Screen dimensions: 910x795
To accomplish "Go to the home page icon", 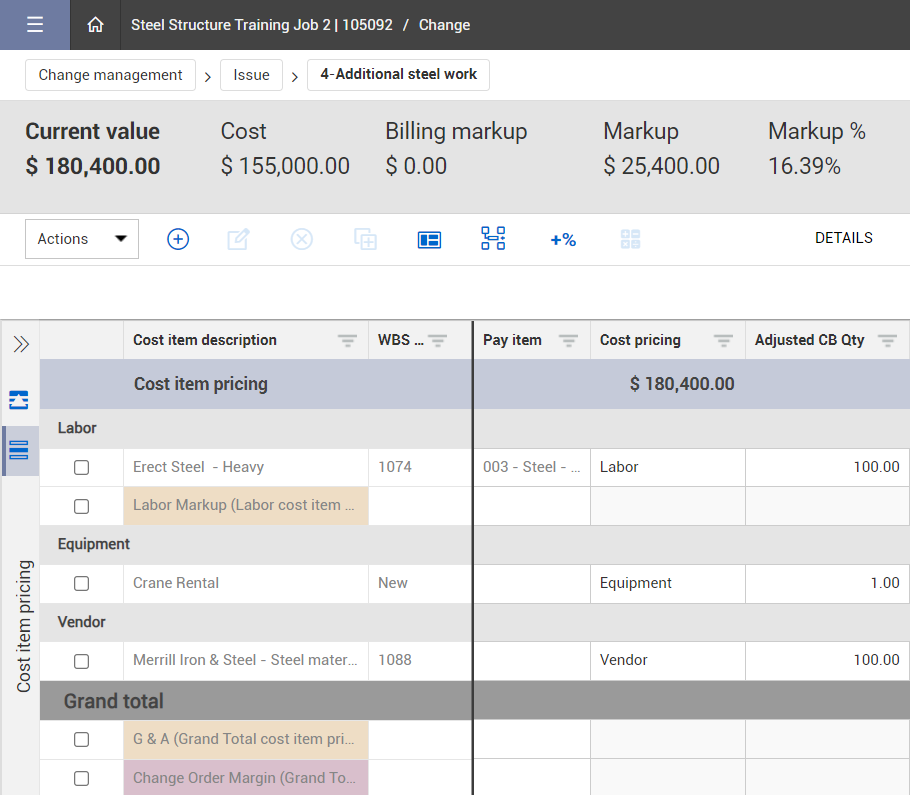I will point(96,25).
